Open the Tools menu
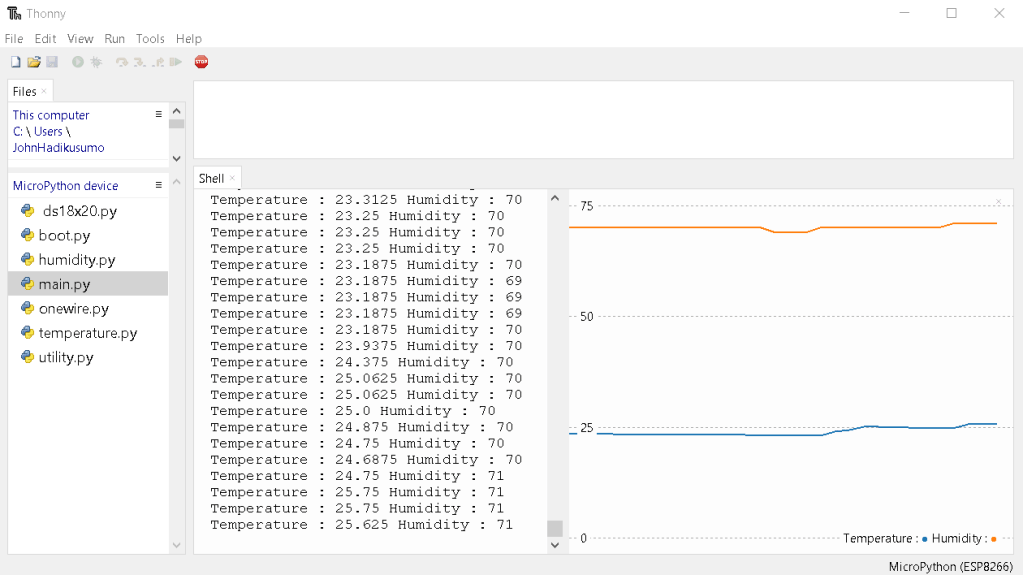 coord(150,39)
